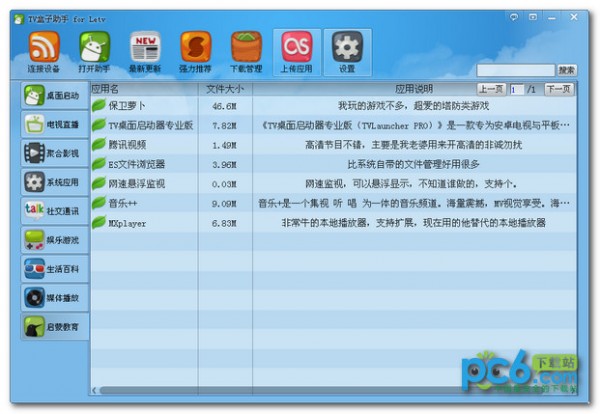600x414 pixels.
Task: Click the 3.96M file size cell
Action: tap(224, 165)
